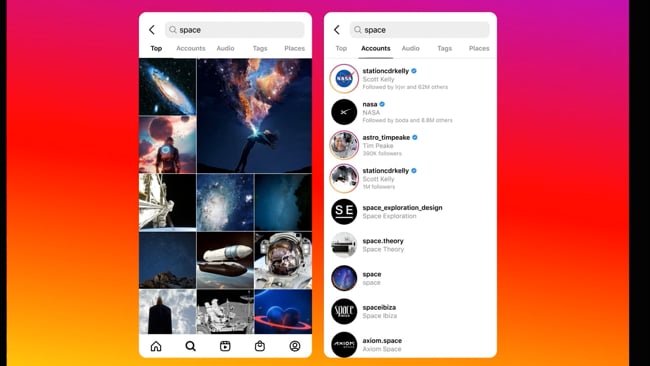Click 'Axiom Space' subtitle text
This screenshot has width=650, height=366.
[x=381, y=349]
